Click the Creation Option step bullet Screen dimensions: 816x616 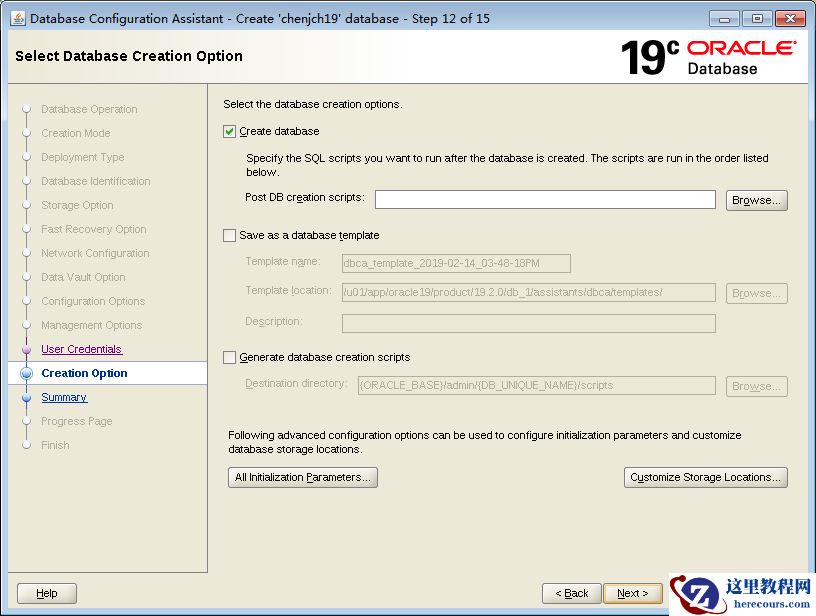[x=27, y=373]
